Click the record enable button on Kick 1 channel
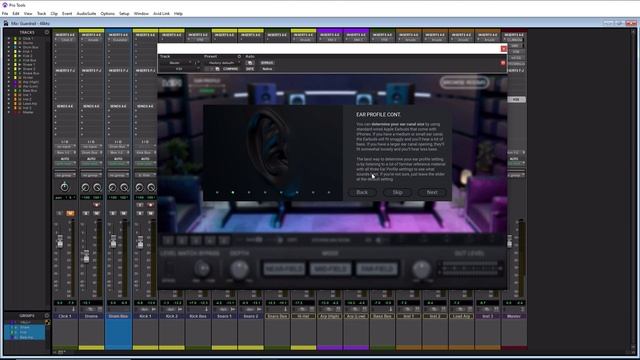Screen dimensions: 640x360 pos(151,205)
